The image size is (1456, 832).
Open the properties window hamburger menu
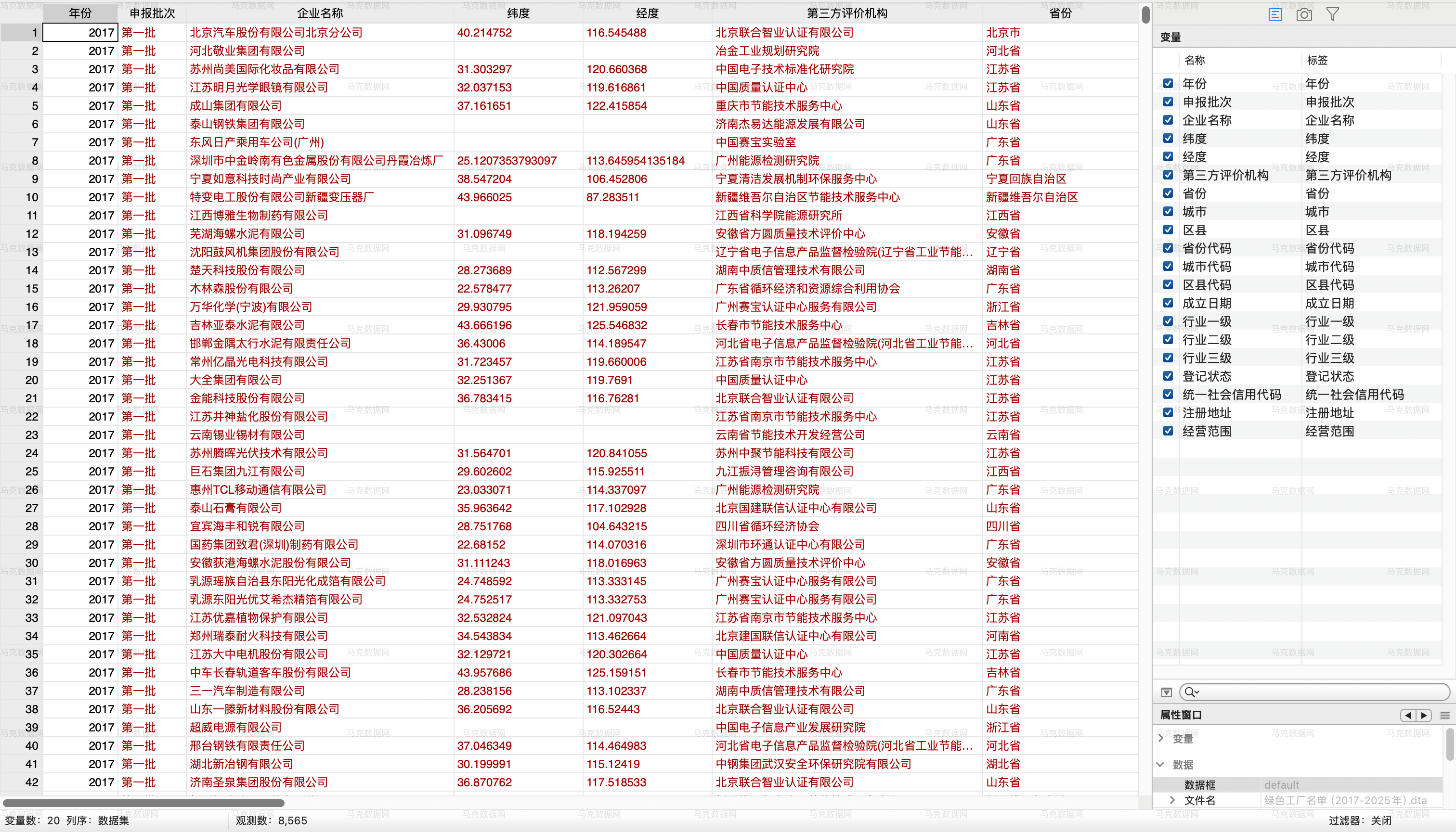[1445, 716]
